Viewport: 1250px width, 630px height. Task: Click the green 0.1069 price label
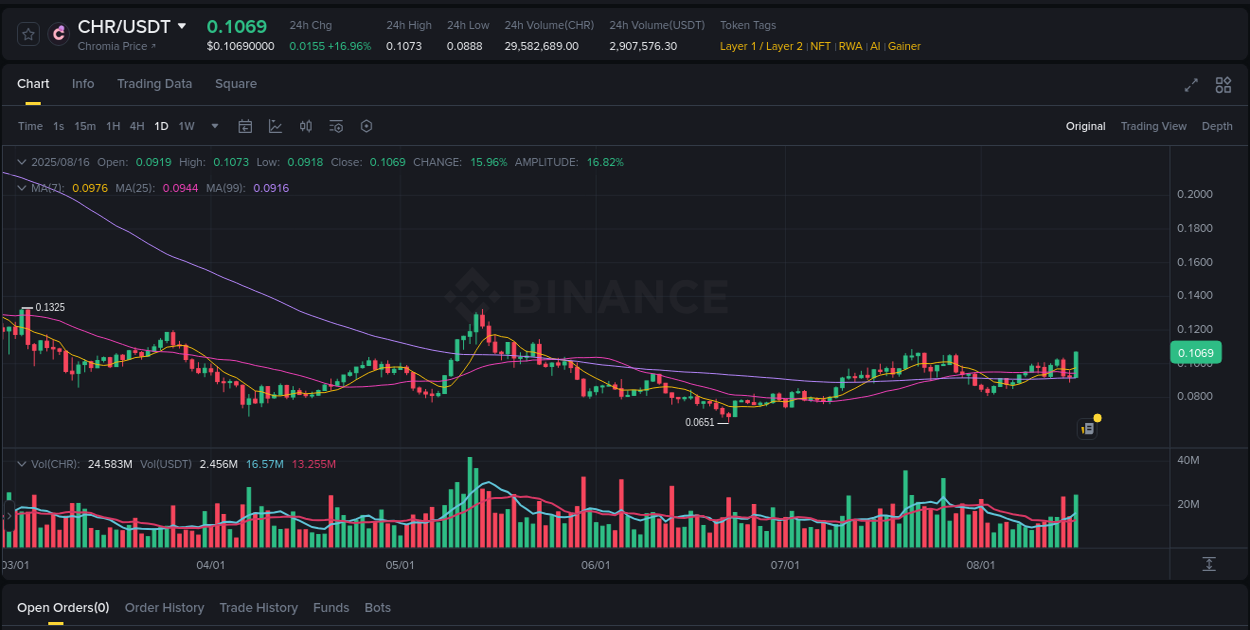click(1196, 352)
